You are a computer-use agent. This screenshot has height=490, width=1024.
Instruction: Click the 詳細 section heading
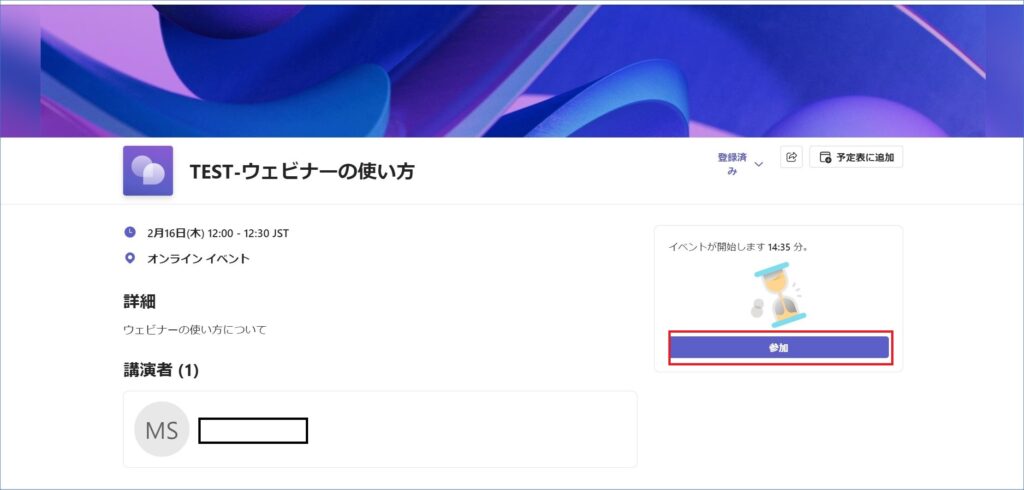139,300
